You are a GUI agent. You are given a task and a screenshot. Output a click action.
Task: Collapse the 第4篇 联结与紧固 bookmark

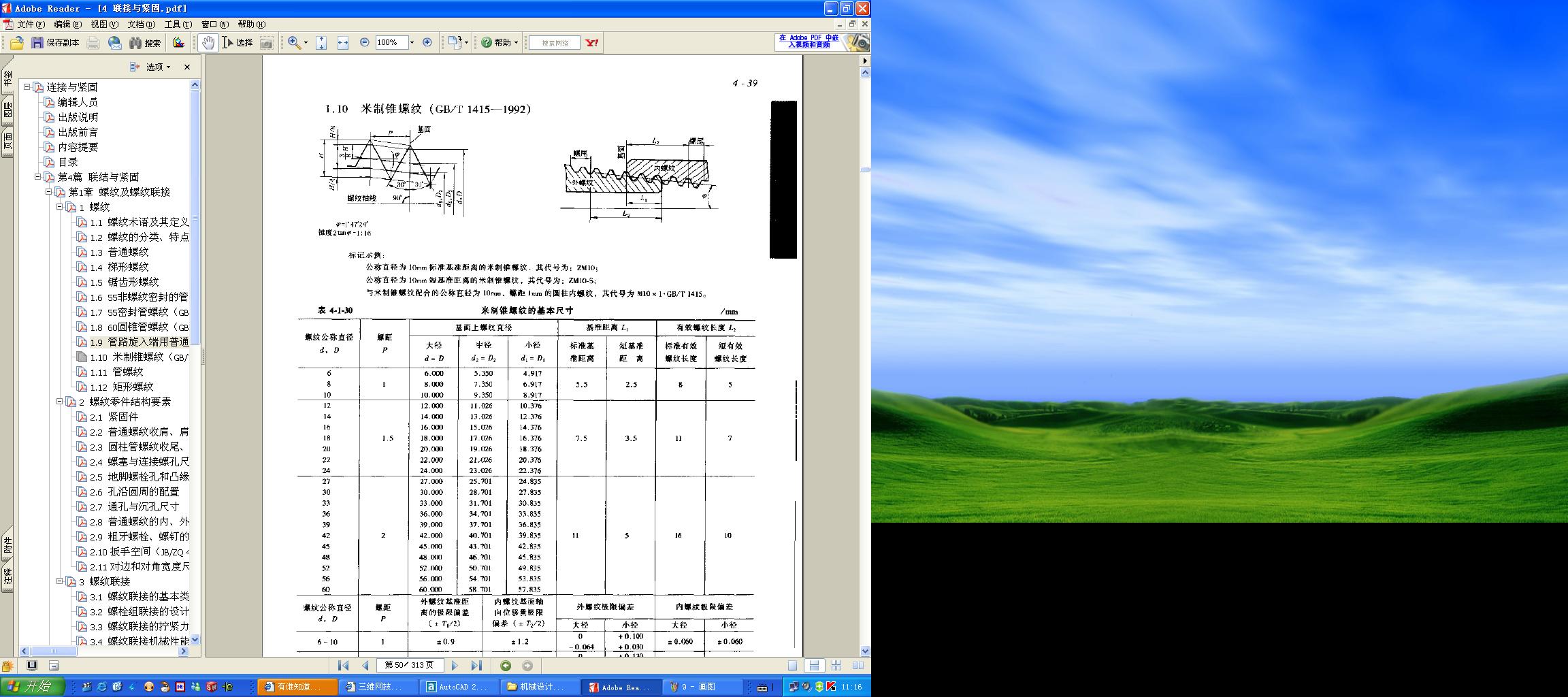38,177
